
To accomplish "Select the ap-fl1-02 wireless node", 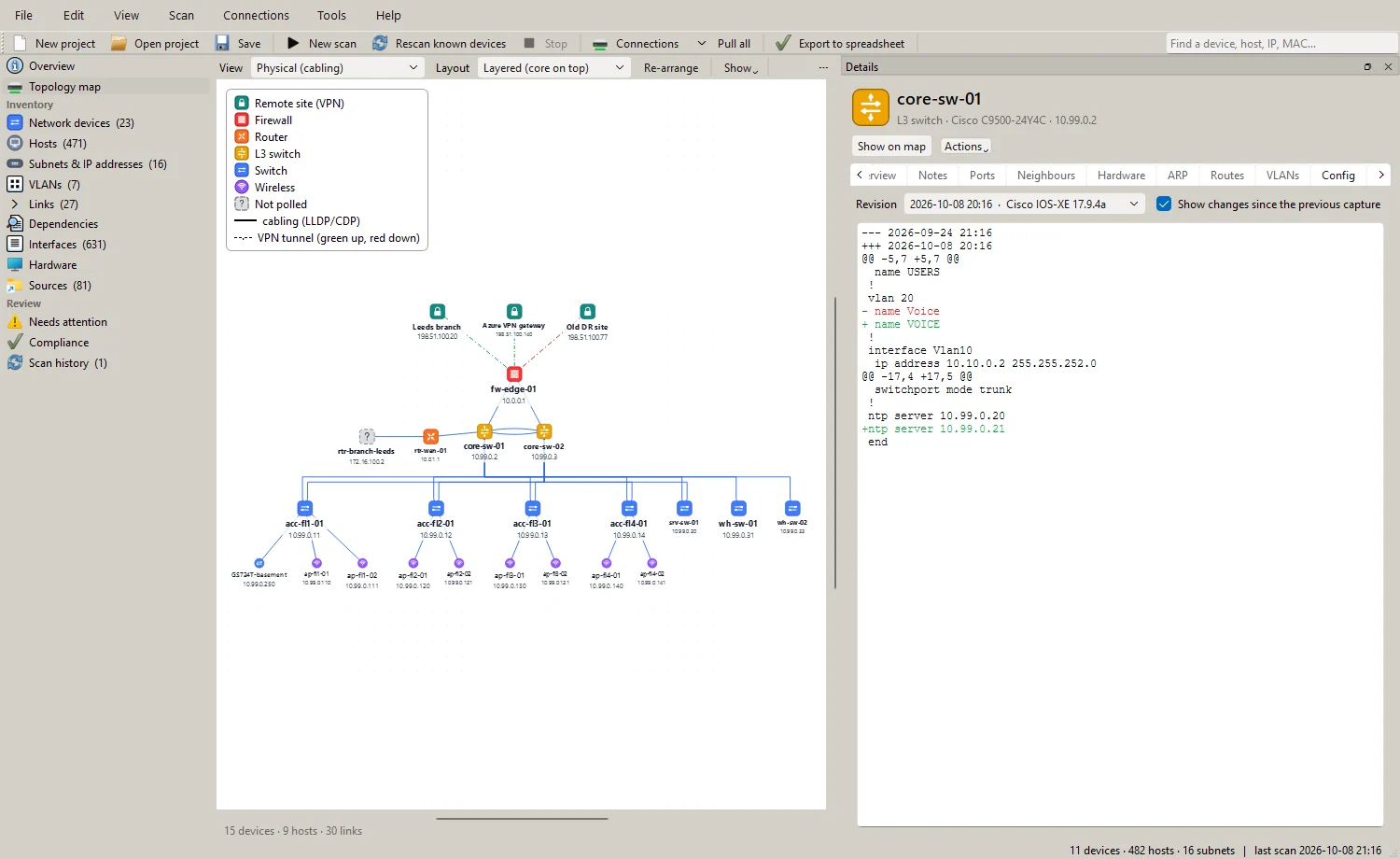I will [x=362, y=564].
